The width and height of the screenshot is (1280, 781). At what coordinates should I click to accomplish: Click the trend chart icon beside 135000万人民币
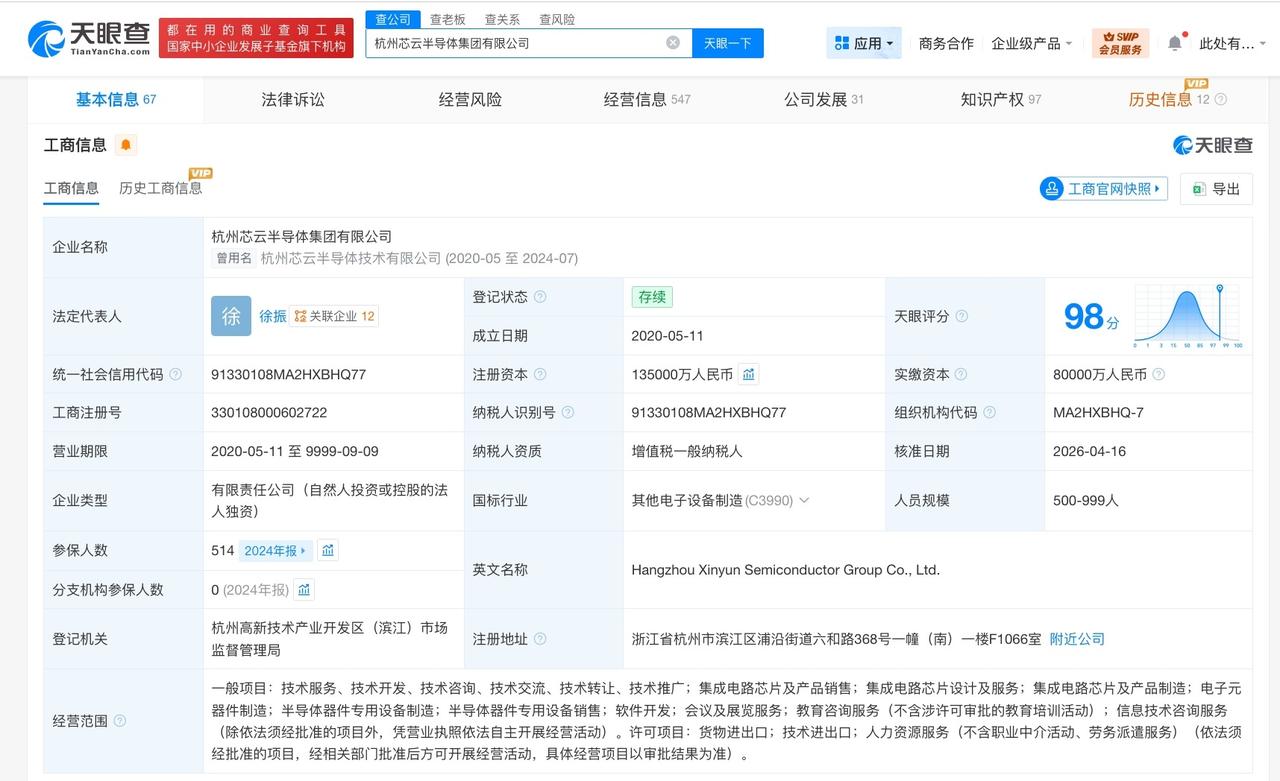[x=748, y=374]
